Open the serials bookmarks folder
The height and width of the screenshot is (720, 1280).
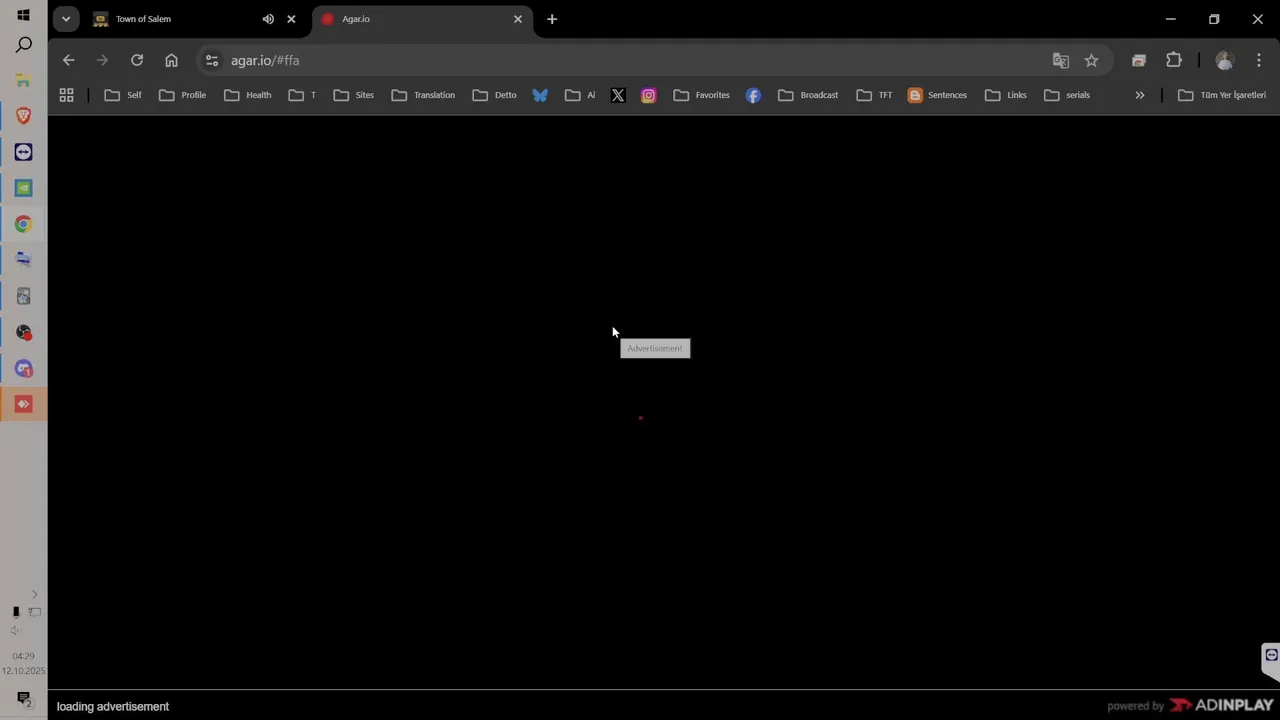coord(1067,95)
